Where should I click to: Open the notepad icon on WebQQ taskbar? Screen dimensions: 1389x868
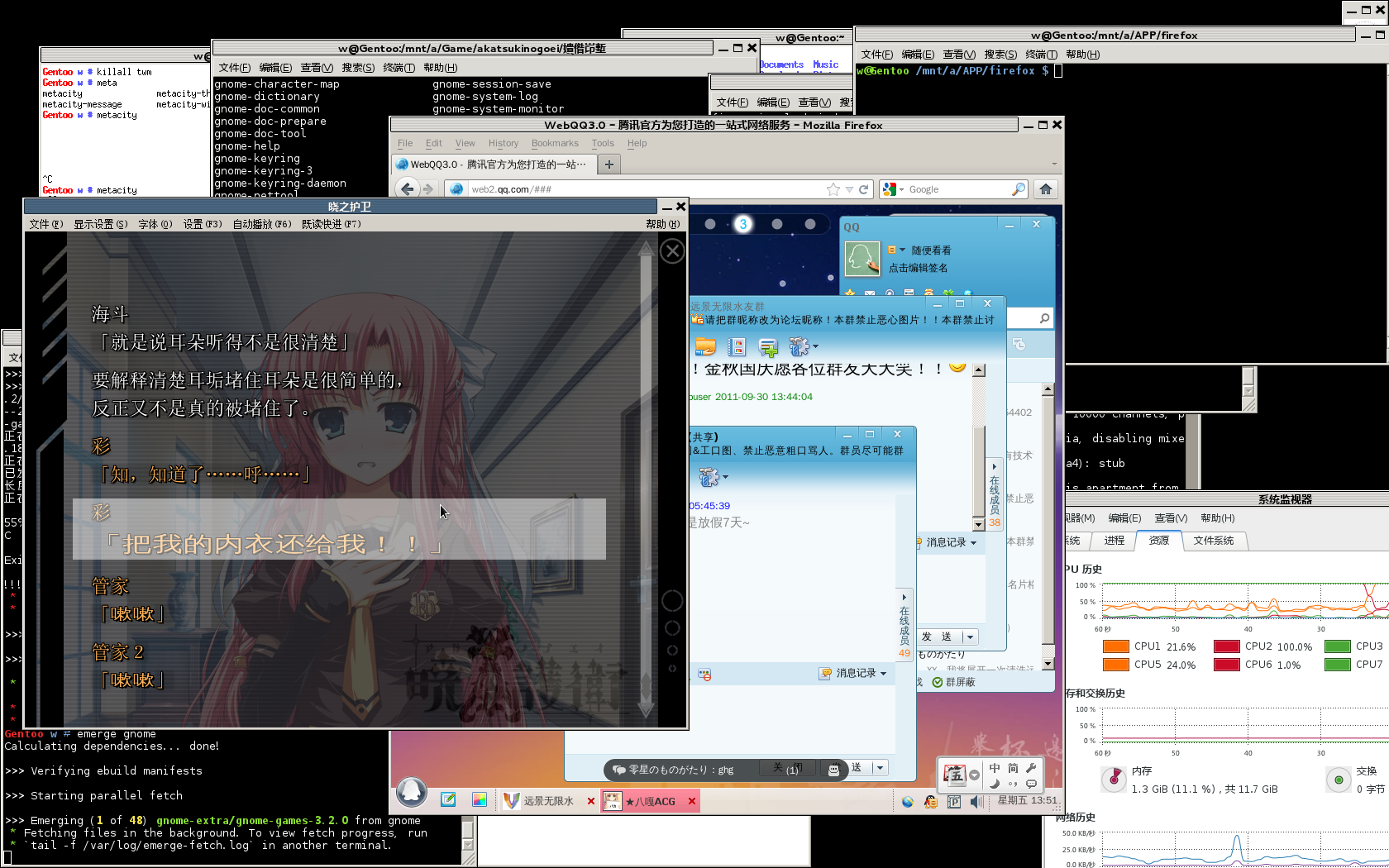click(x=448, y=799)
